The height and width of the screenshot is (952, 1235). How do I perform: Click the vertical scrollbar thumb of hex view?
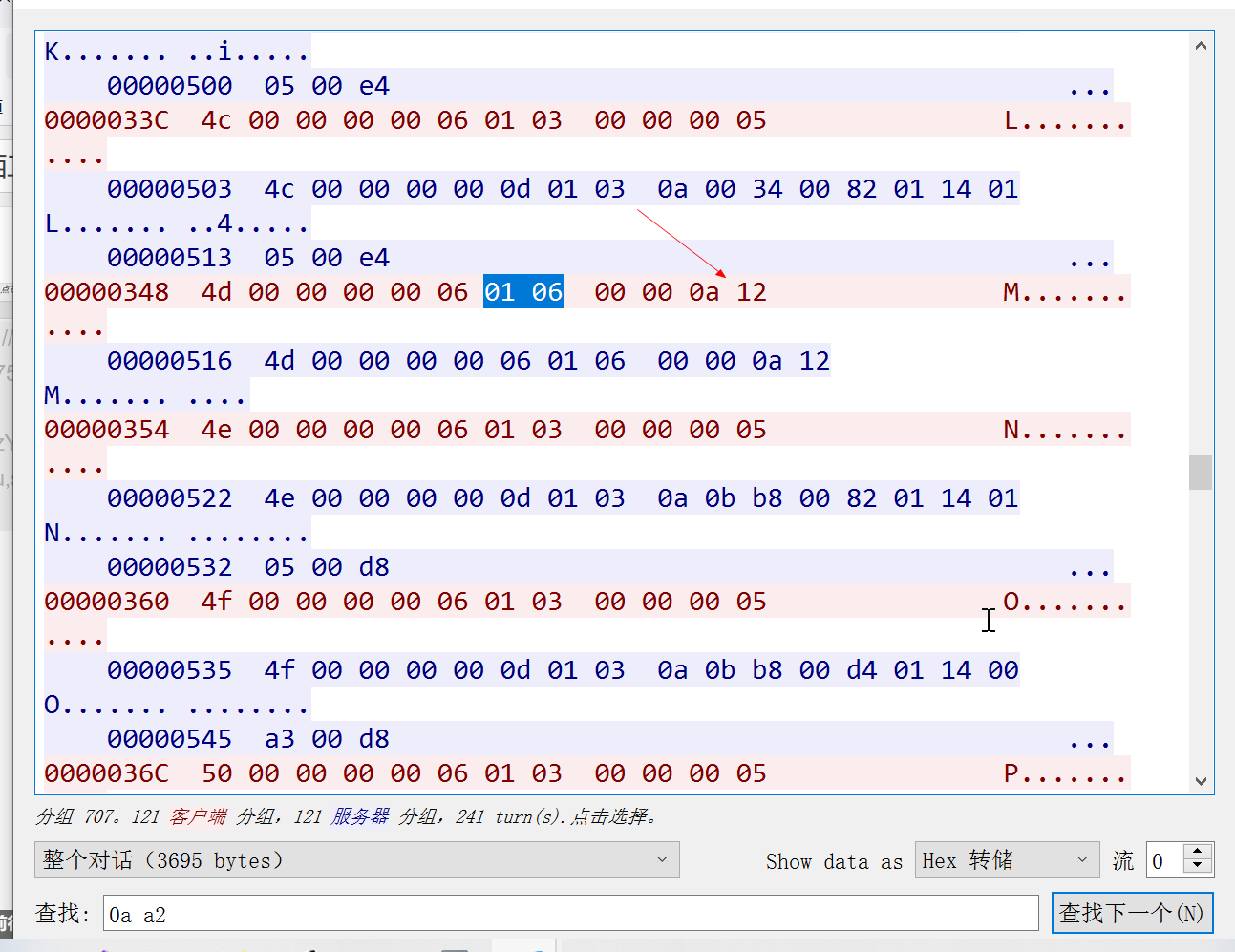pos(1201,472)
